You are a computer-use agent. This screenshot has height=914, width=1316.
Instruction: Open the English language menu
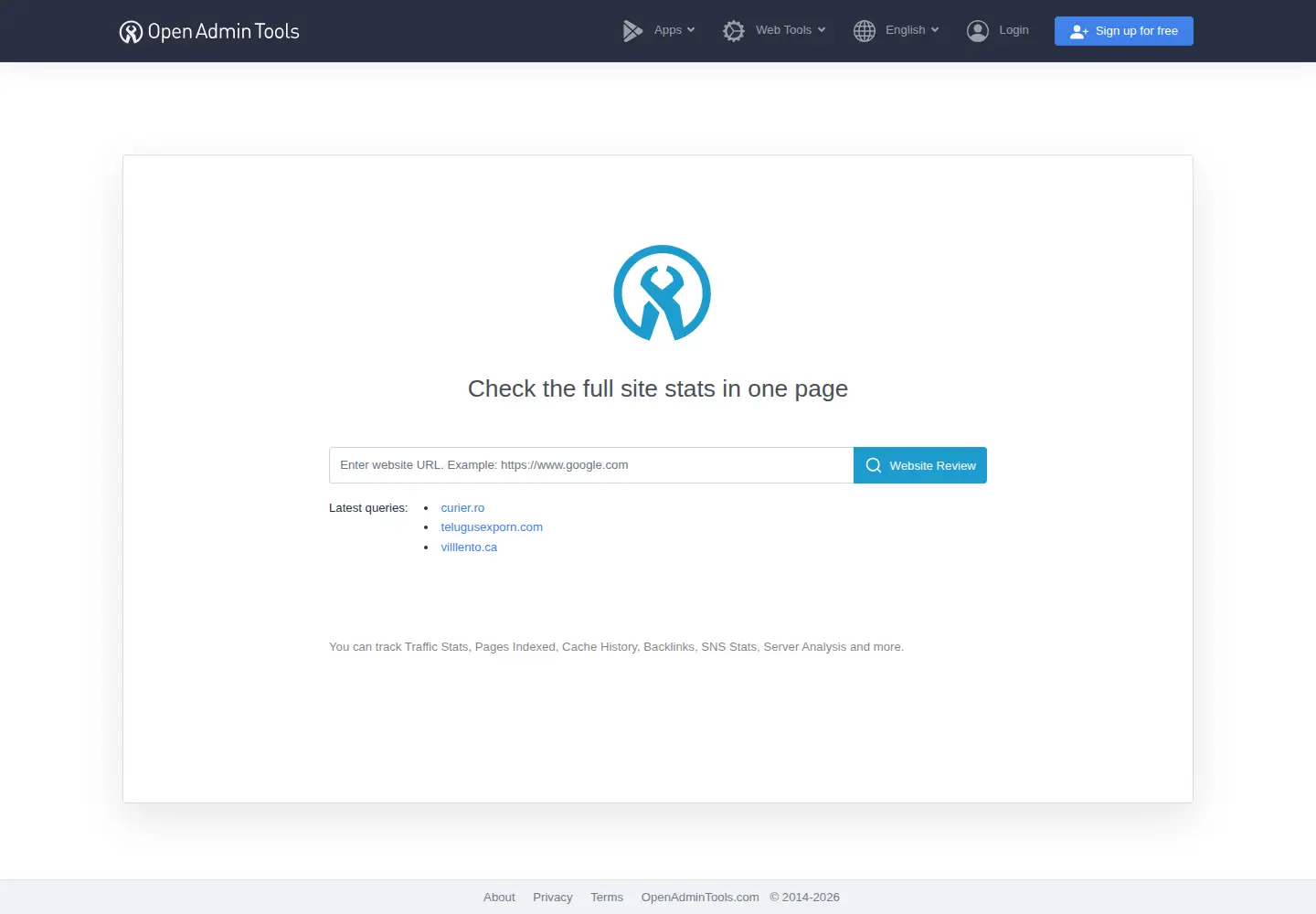pyautogui.click(x=897, y=31)
